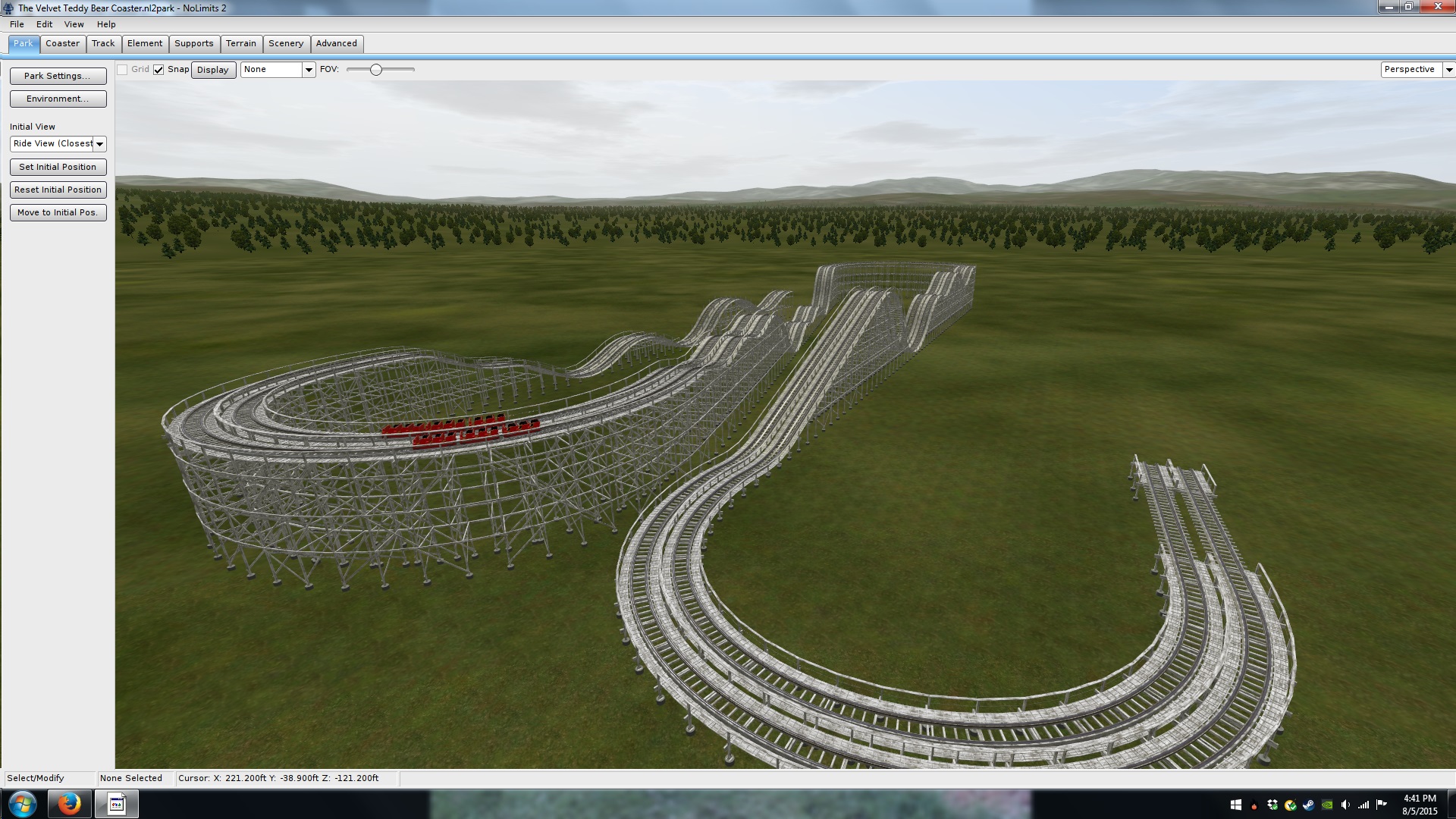Open the Terrain tab
The image size is (1456, 819).
click(x=240, y=43)
